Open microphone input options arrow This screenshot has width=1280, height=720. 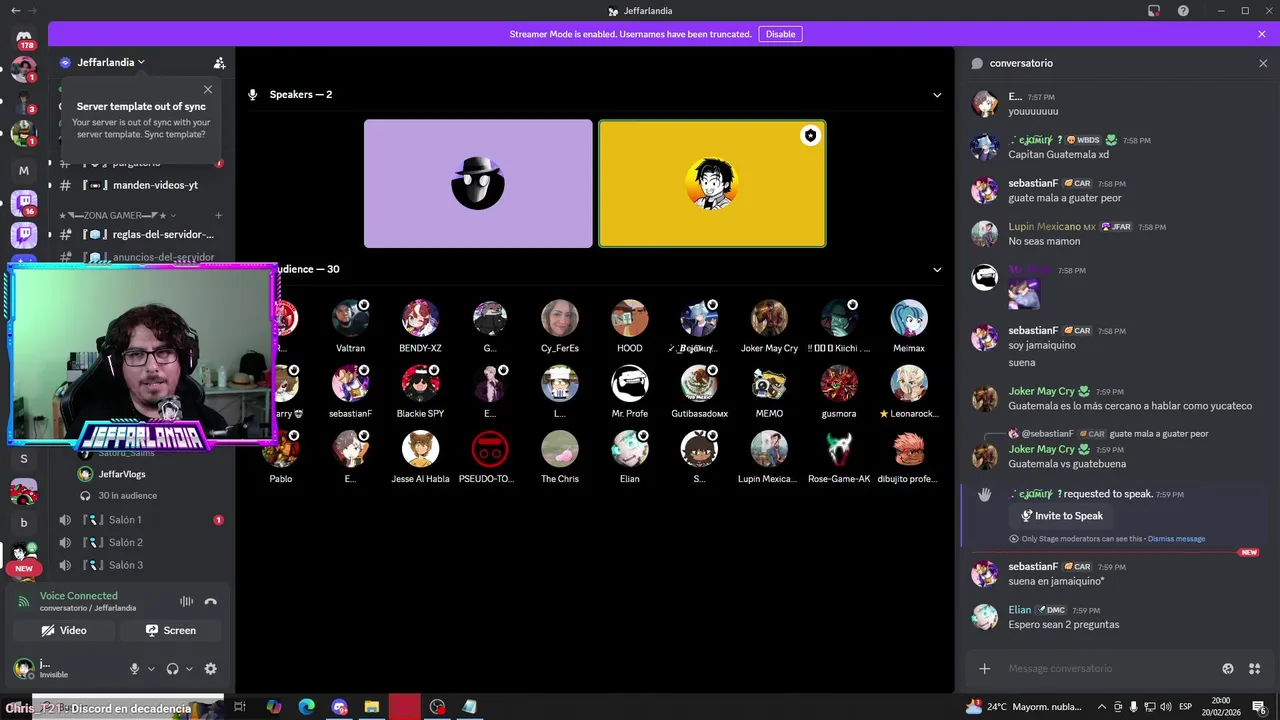(x=151, y=669)
